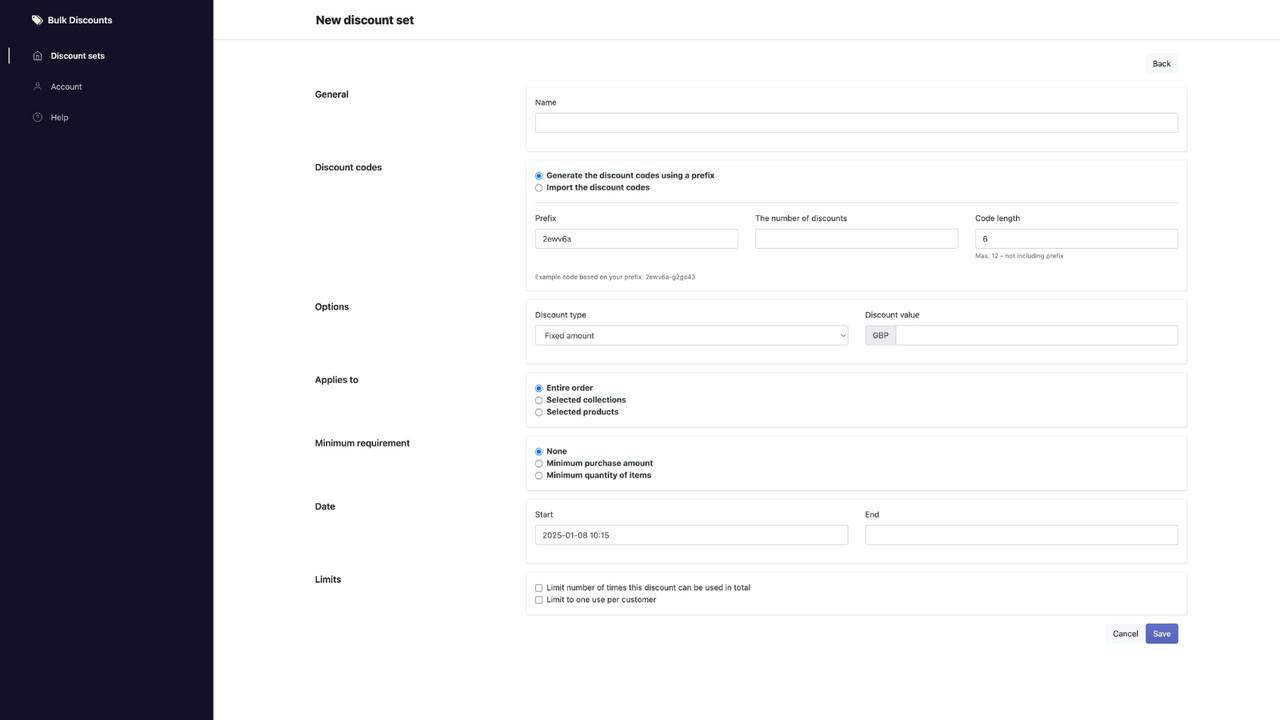
Task: Click the Name input field
Action: tap(856, 122)
